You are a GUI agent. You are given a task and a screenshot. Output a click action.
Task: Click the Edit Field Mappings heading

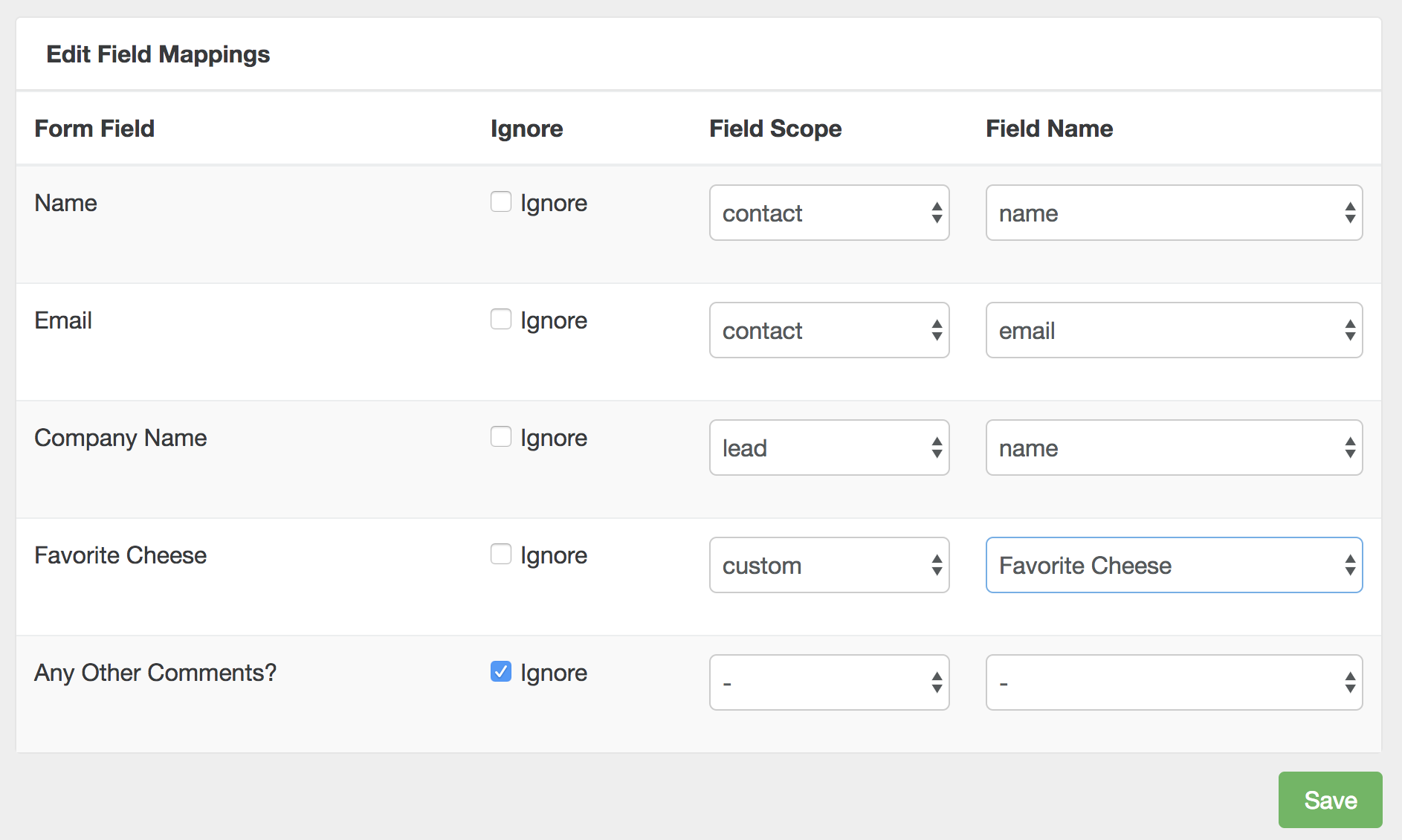pyautogui.click(x=158, y=54)
